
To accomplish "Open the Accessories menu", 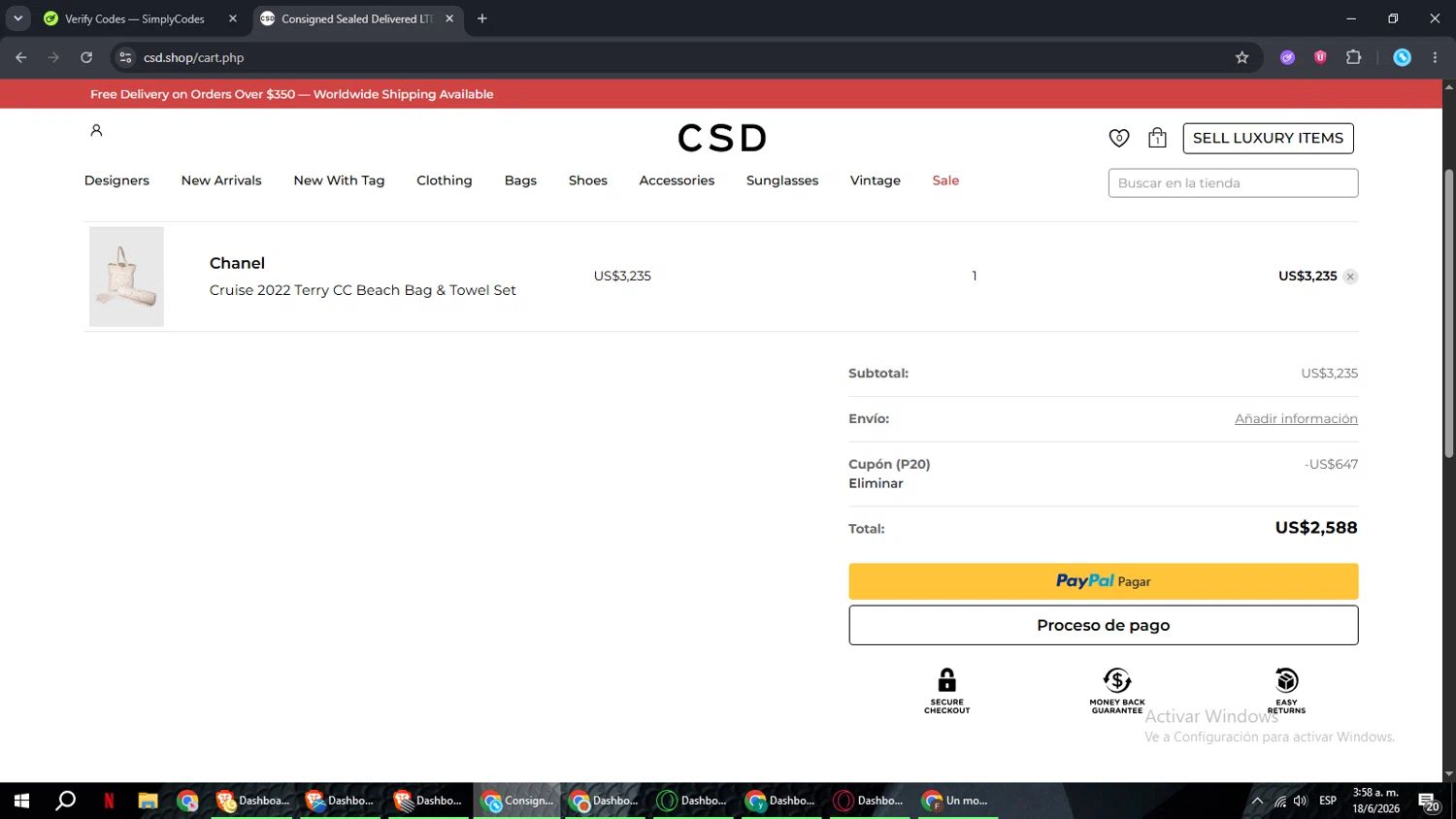I will (677, 180).
